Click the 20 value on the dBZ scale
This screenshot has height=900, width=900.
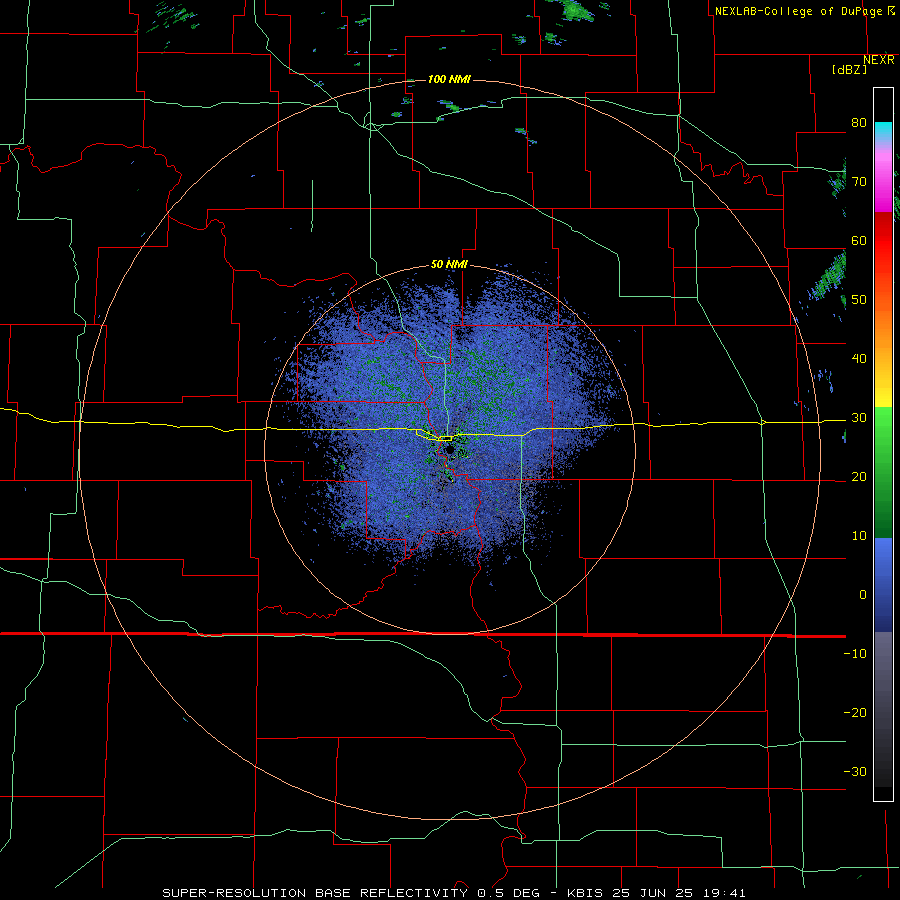tap(859, 477)
